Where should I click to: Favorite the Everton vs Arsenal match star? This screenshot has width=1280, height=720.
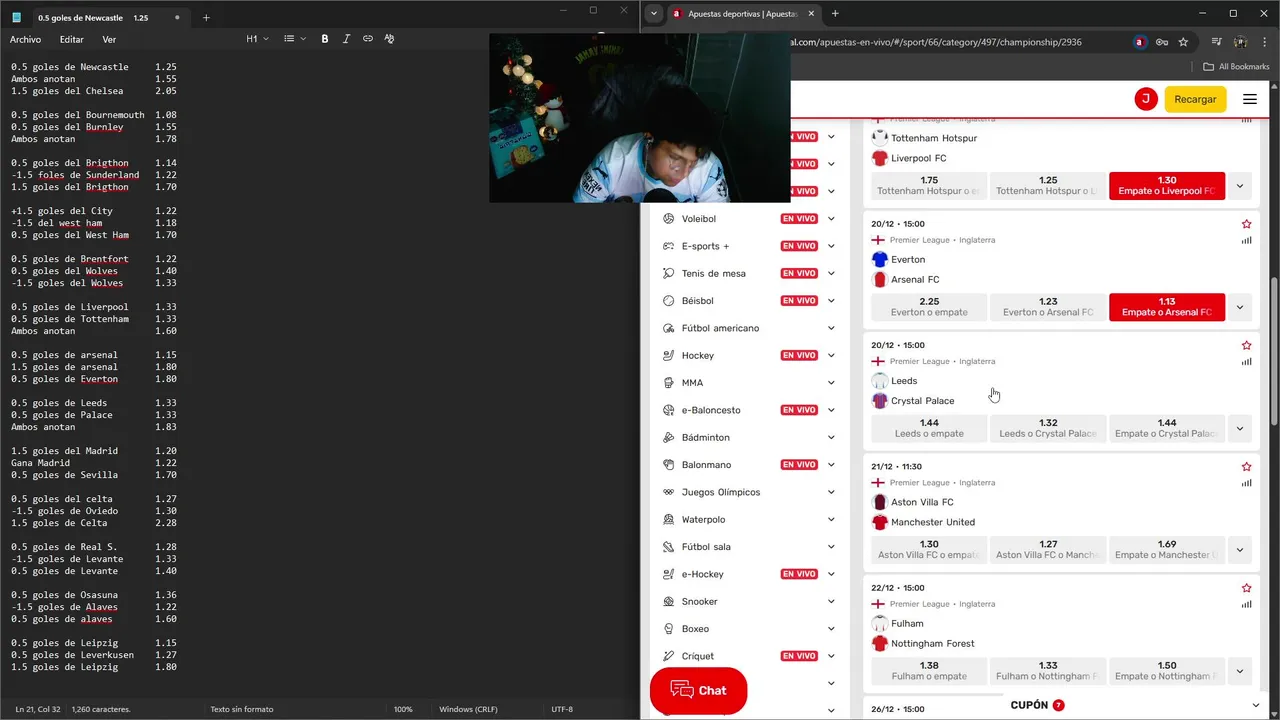1246,224
